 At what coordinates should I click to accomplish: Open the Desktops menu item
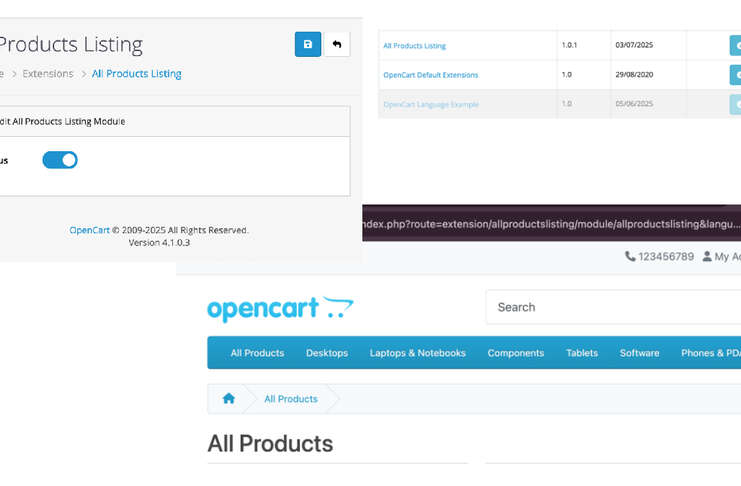pyautogui.click(x=327, y=353)
